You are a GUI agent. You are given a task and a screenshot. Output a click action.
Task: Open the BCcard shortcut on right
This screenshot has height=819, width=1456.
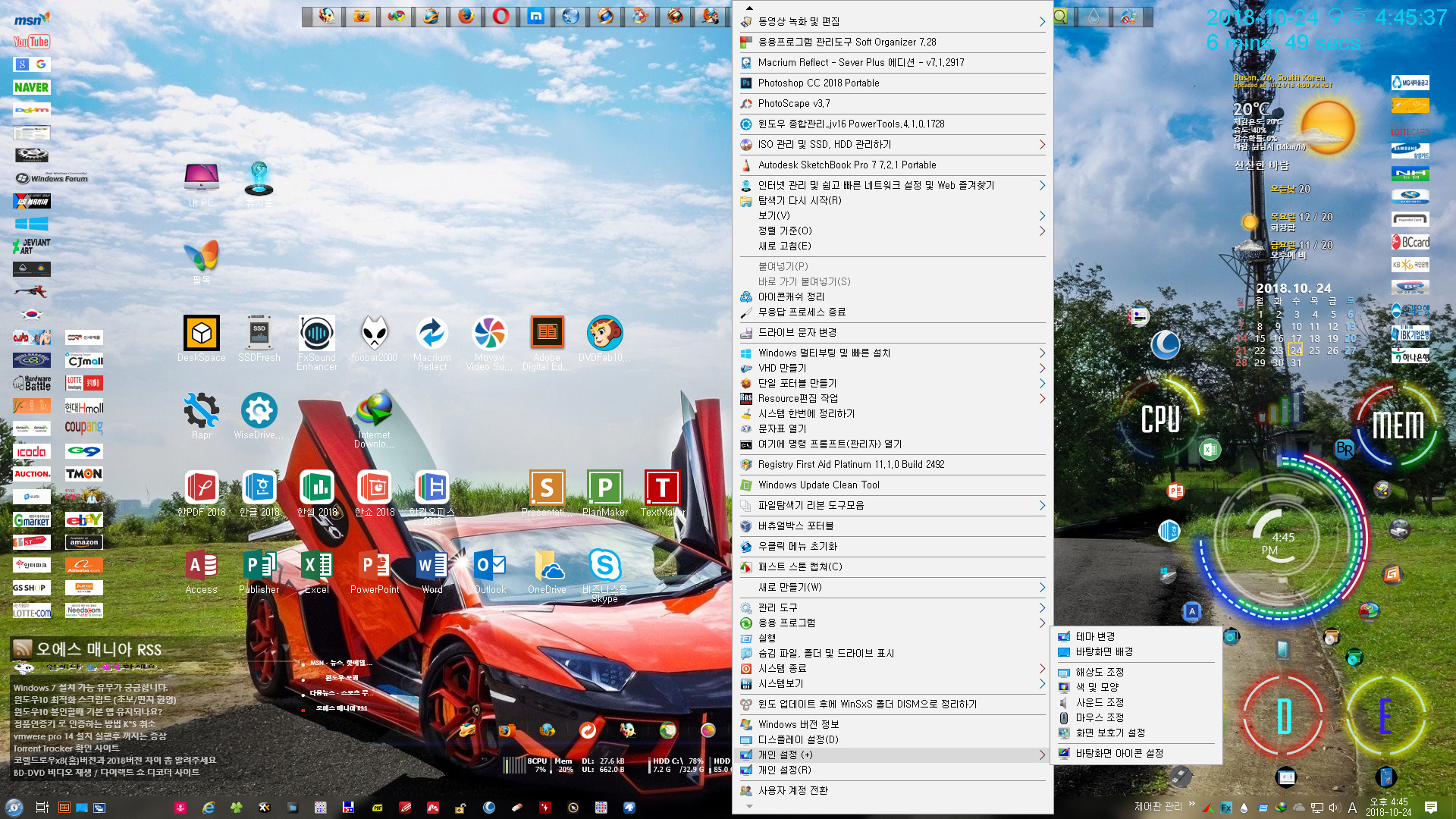tap(1410, 242)
